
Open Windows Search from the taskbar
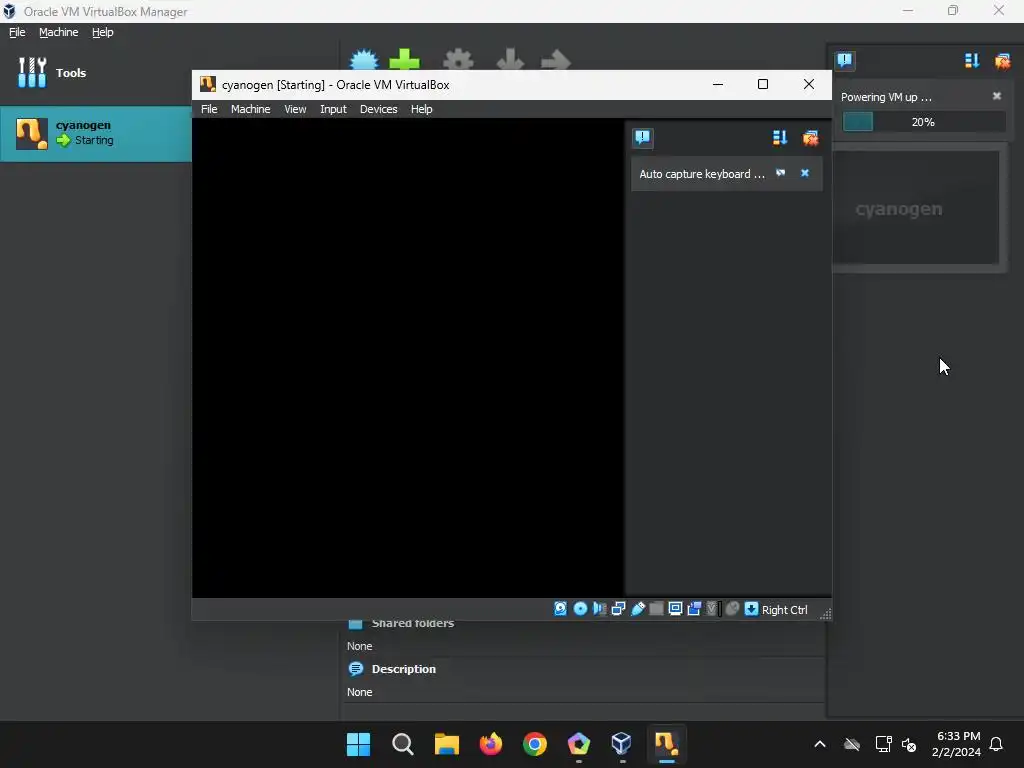402,744
